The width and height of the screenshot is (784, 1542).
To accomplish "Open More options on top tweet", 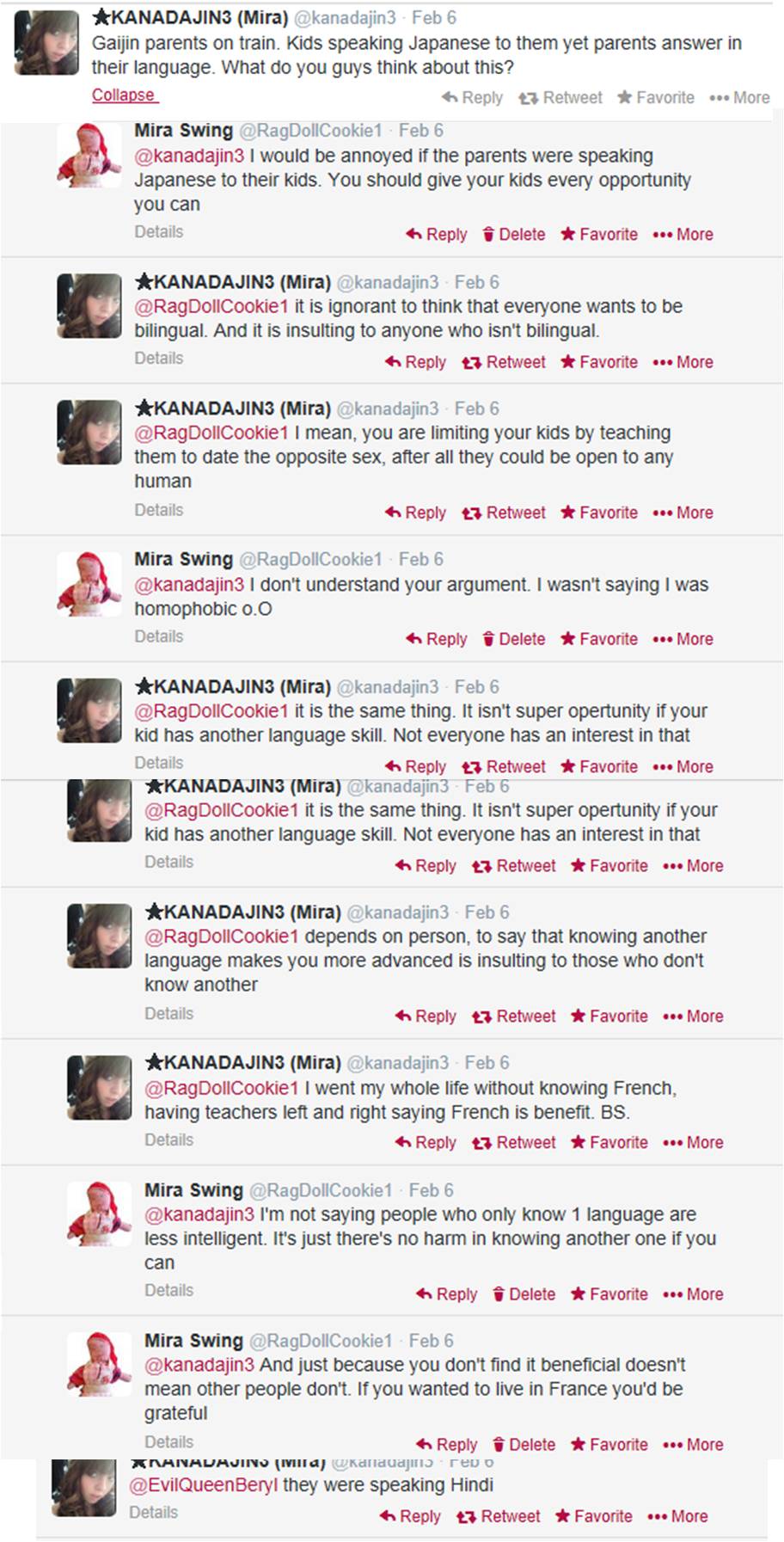I will tap(739, 98).
